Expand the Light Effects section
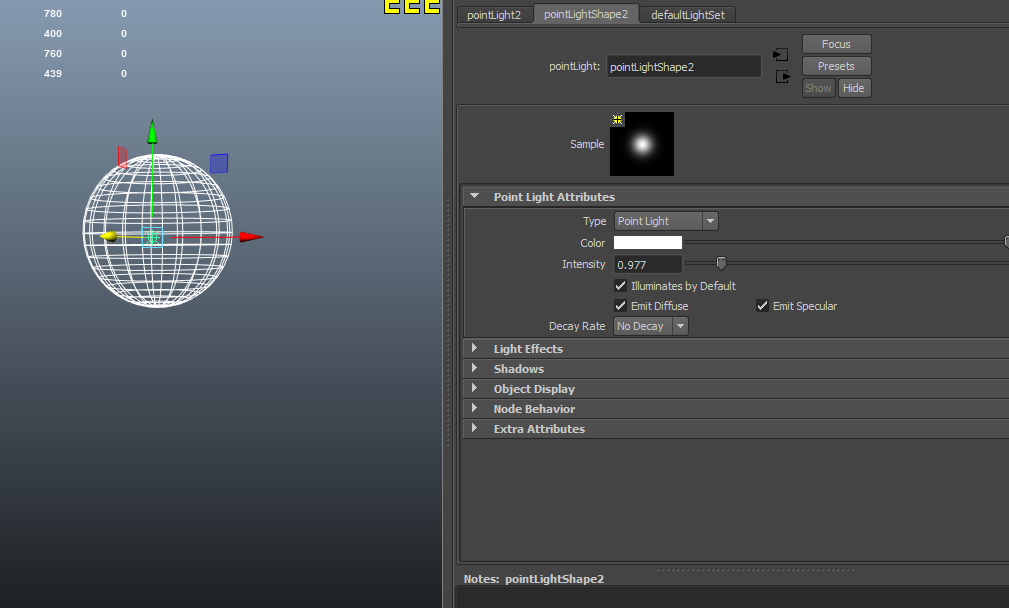Viewport: 1009px width, 608px height. pyautogui.click(x=475, y=348)
